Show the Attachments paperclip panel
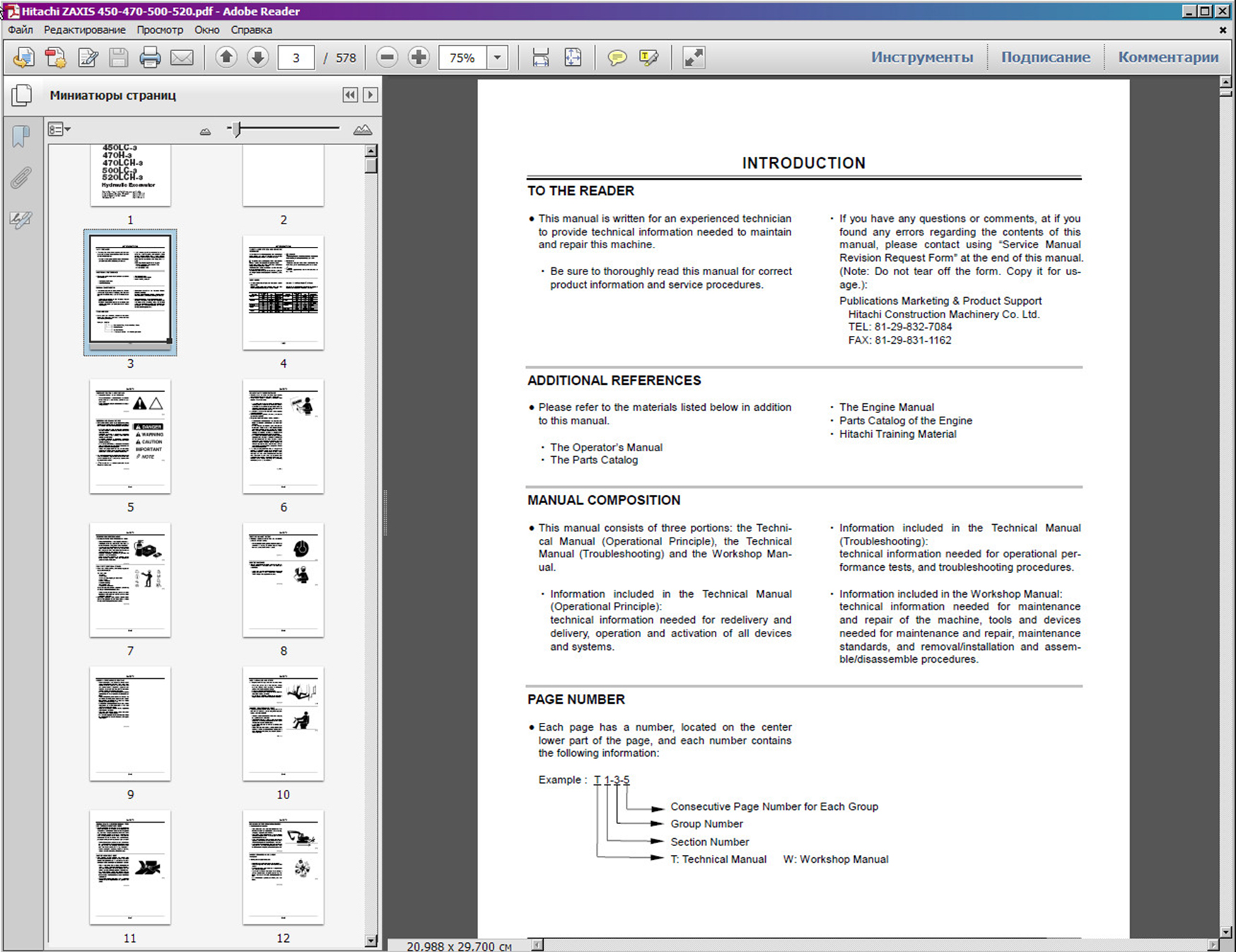This screenshot has width=1236, height=952. pyautogui.click(x=21, y=178)
